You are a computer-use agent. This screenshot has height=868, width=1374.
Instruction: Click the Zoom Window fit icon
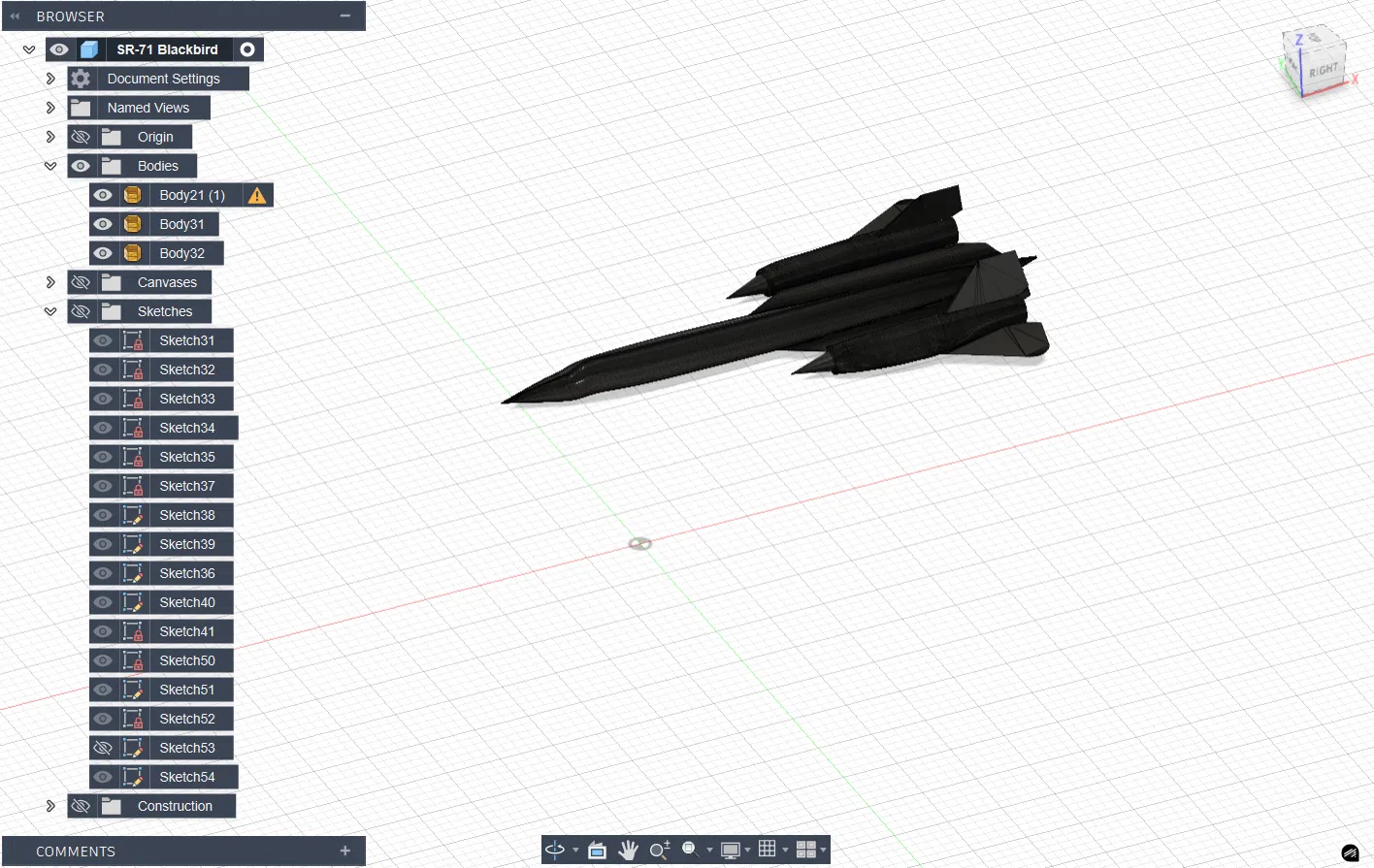[690, 850]
